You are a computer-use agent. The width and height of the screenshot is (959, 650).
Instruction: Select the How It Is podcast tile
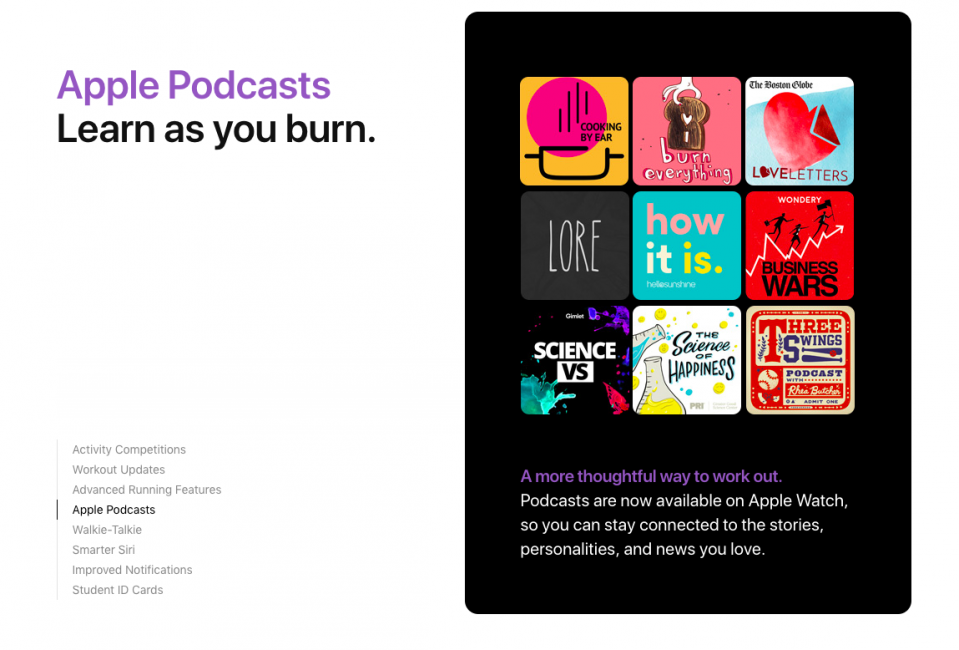[x=686, y=245]
